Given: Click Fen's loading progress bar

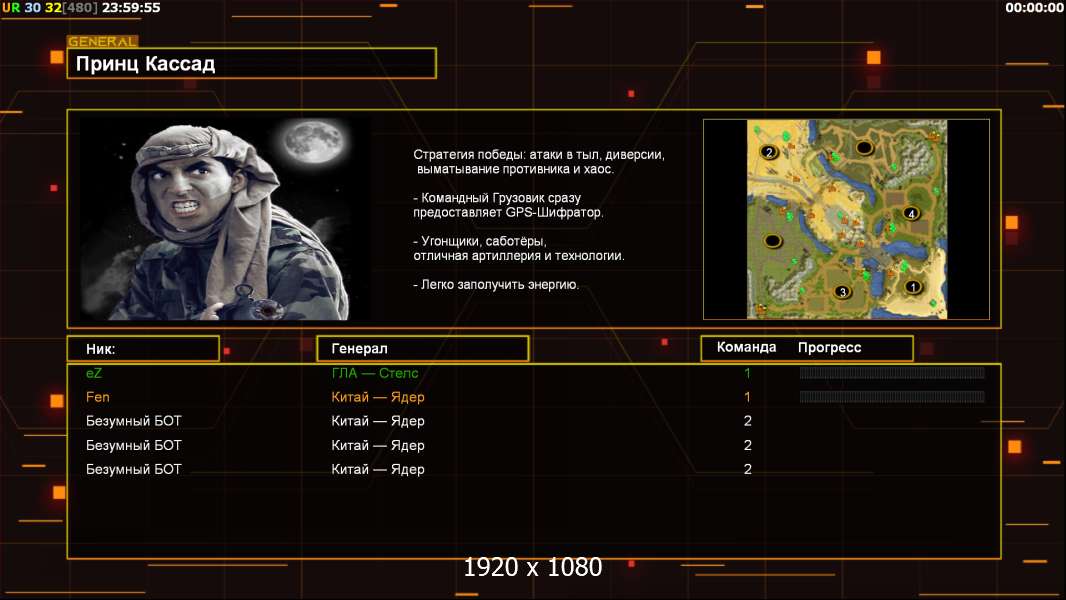Looking at the screenshot, I should coord(892,397).
